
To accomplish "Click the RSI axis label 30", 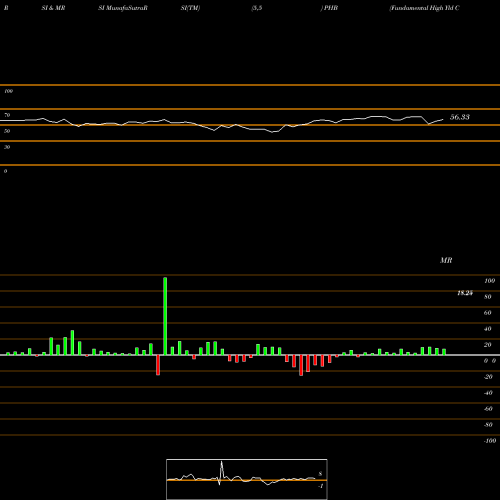I will (7, 147).
